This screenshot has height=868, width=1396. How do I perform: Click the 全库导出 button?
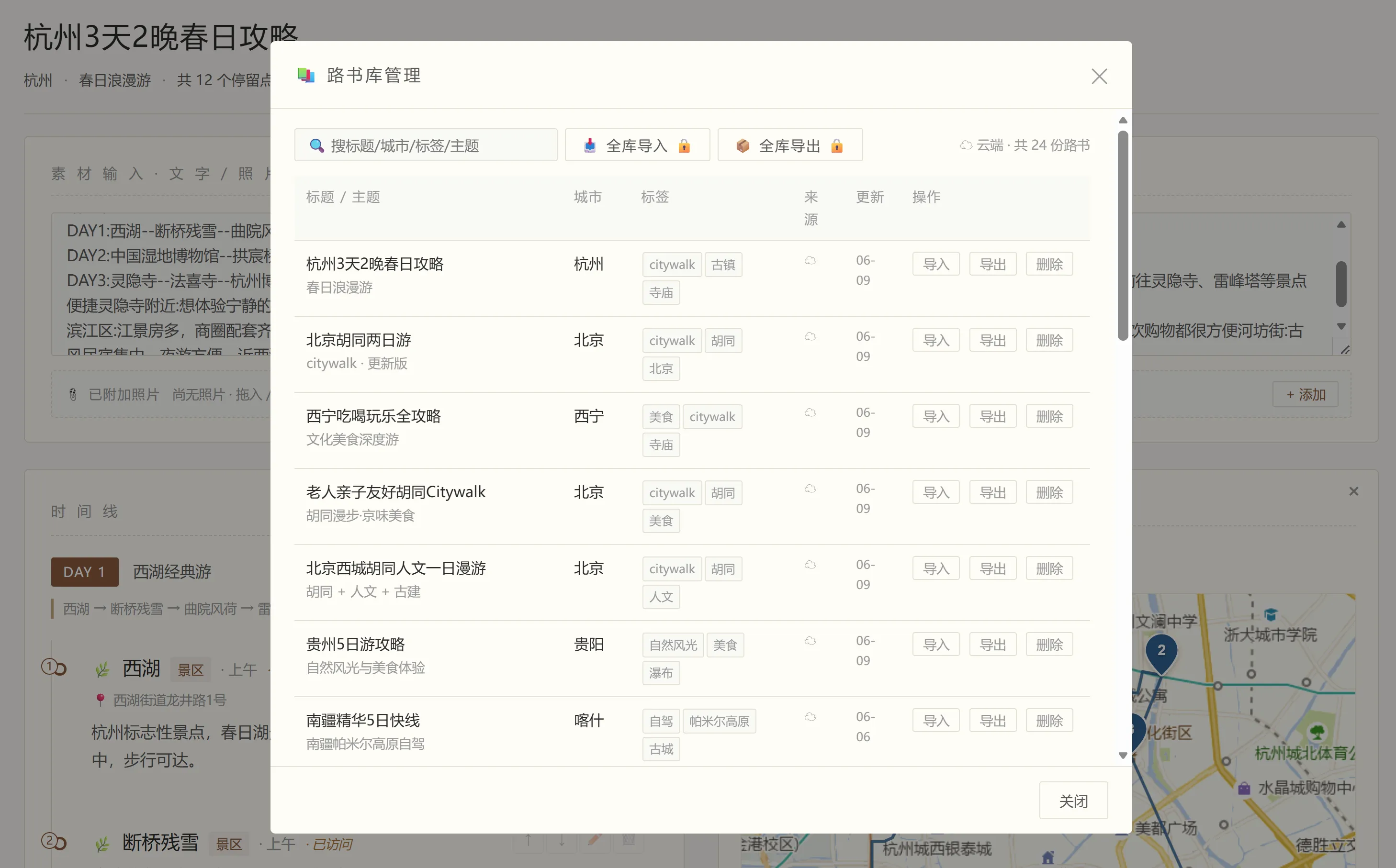coord(789,145)
